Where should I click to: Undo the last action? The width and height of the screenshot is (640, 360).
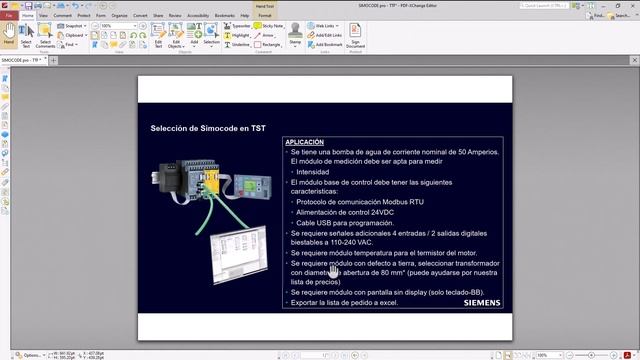click(x=75, y=6)
